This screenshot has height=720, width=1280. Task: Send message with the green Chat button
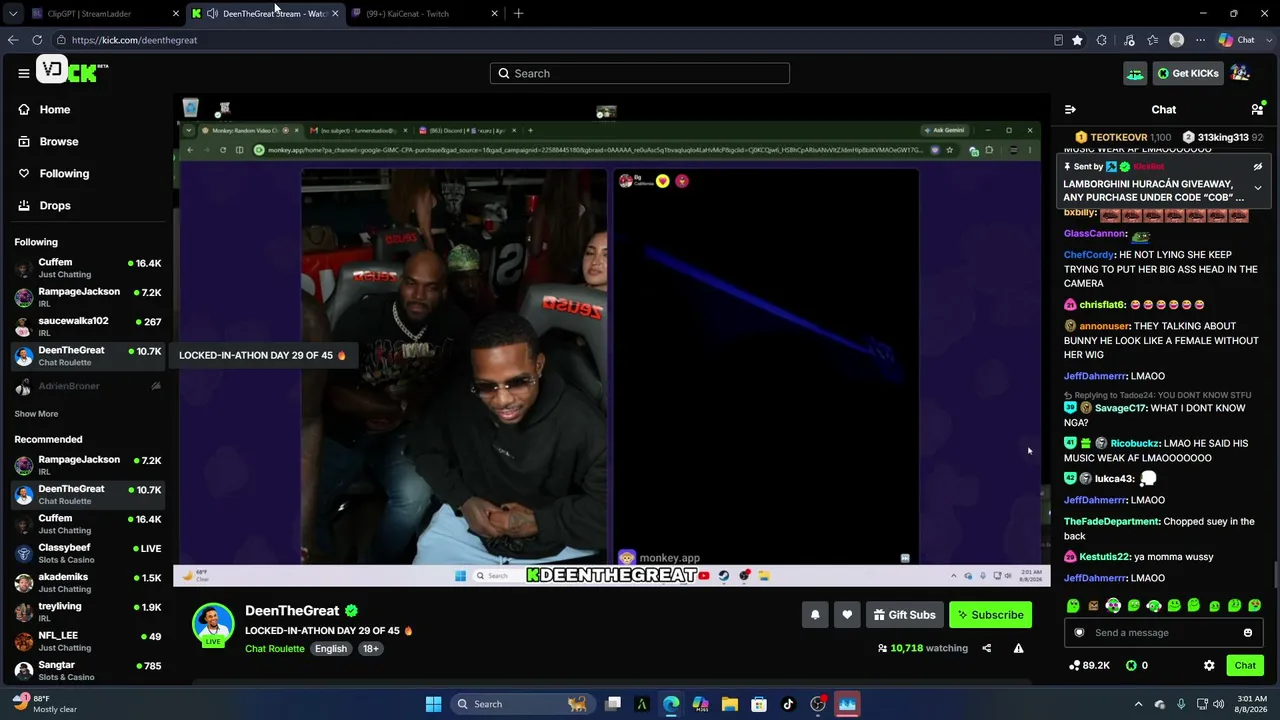(x=1245, y=665)
